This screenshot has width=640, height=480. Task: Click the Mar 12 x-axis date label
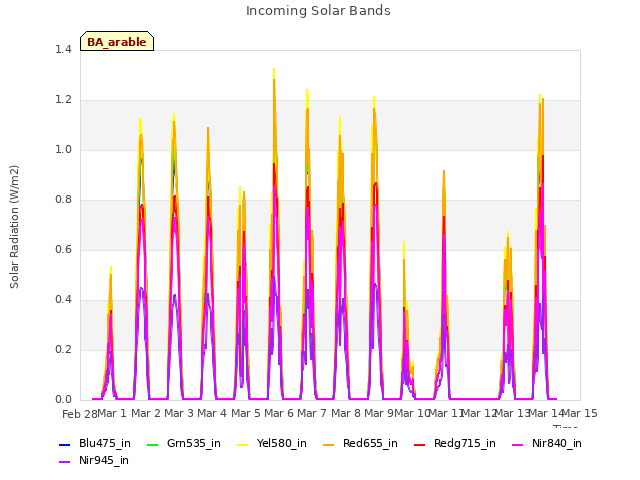click(x=479, y=414)
